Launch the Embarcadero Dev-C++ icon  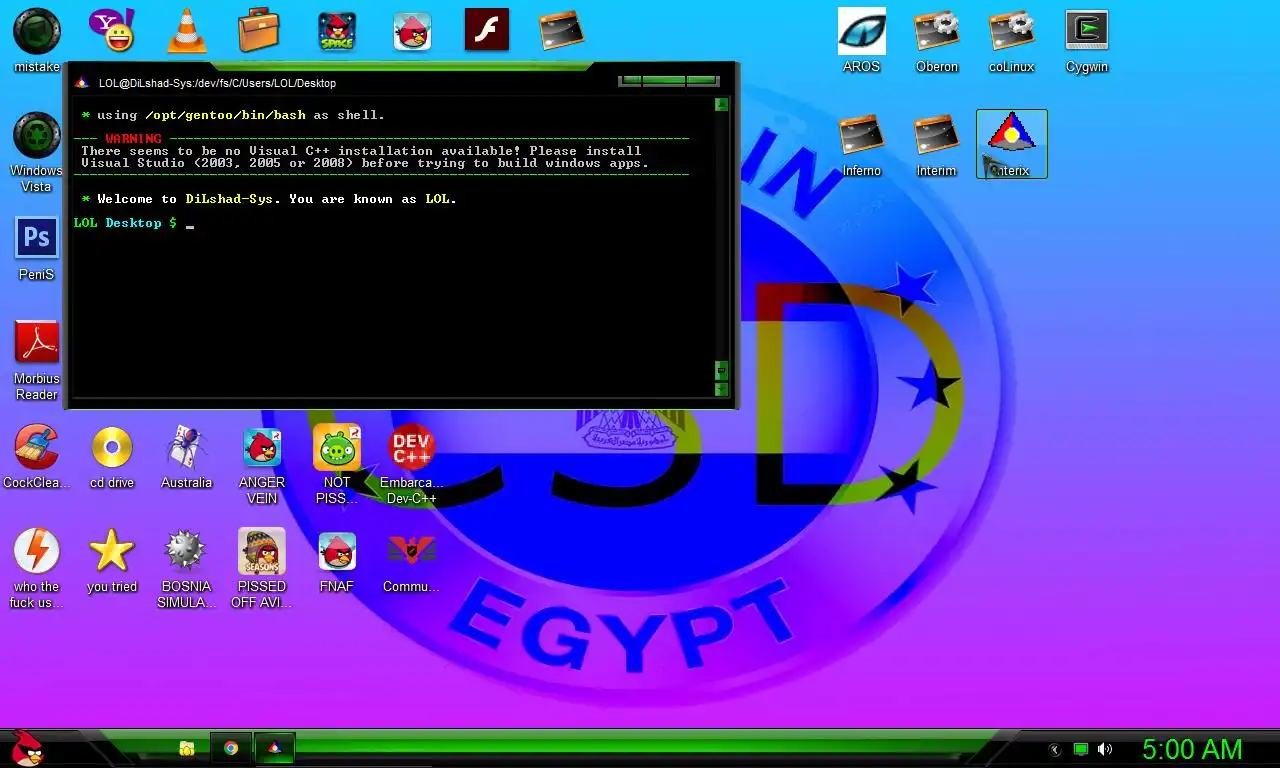[411, 465]
